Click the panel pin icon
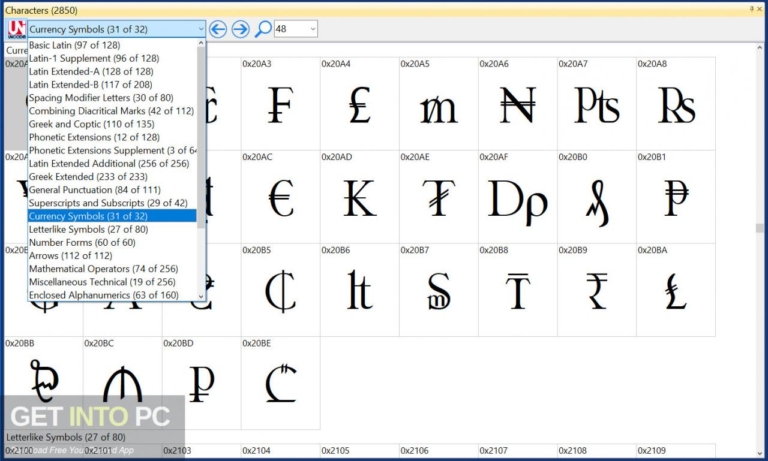This screenshot has width=768, height=461. pyautogui.click(x=752, y=9)
